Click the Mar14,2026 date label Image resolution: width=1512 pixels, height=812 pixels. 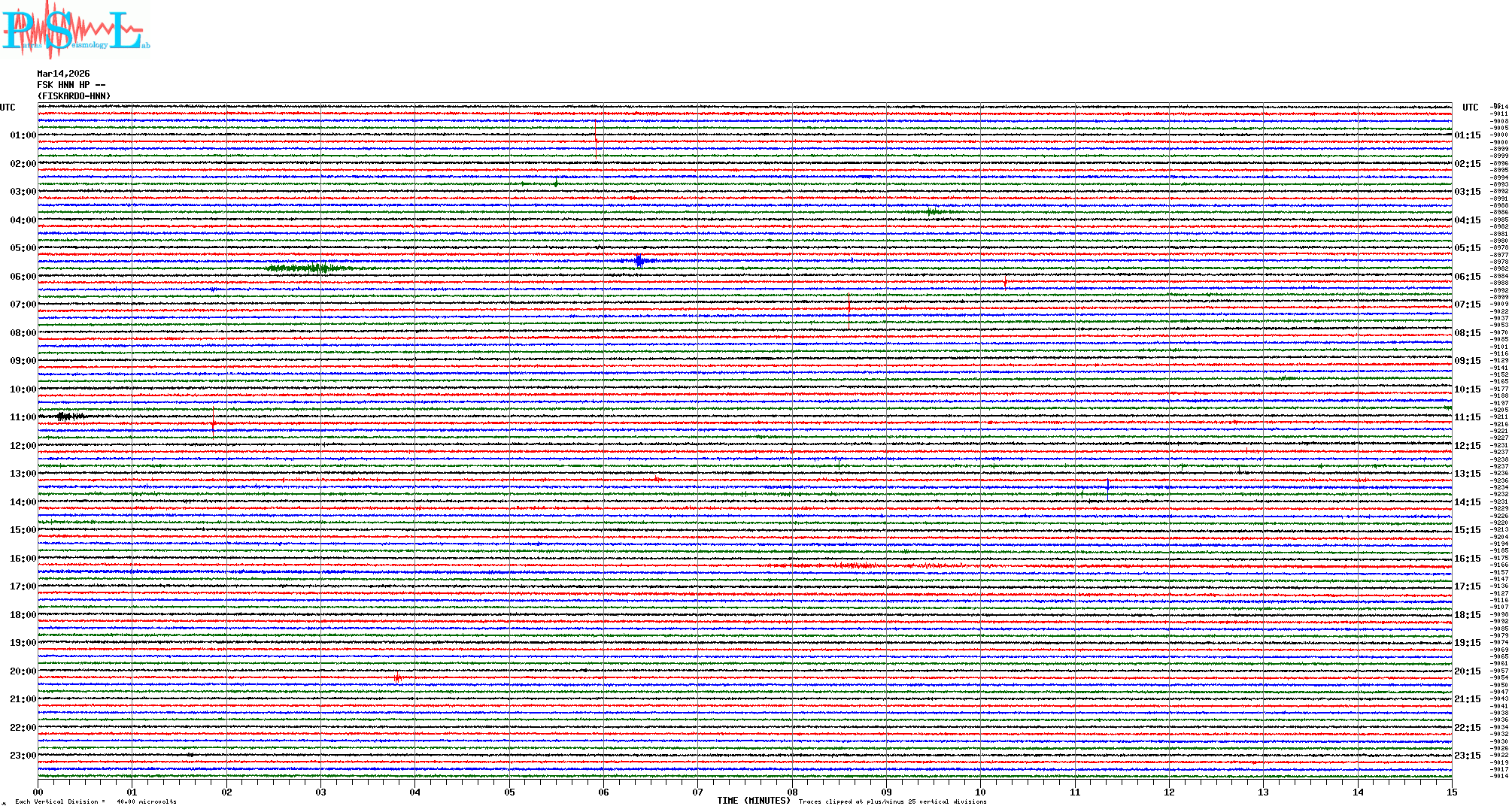pos(63,74)
